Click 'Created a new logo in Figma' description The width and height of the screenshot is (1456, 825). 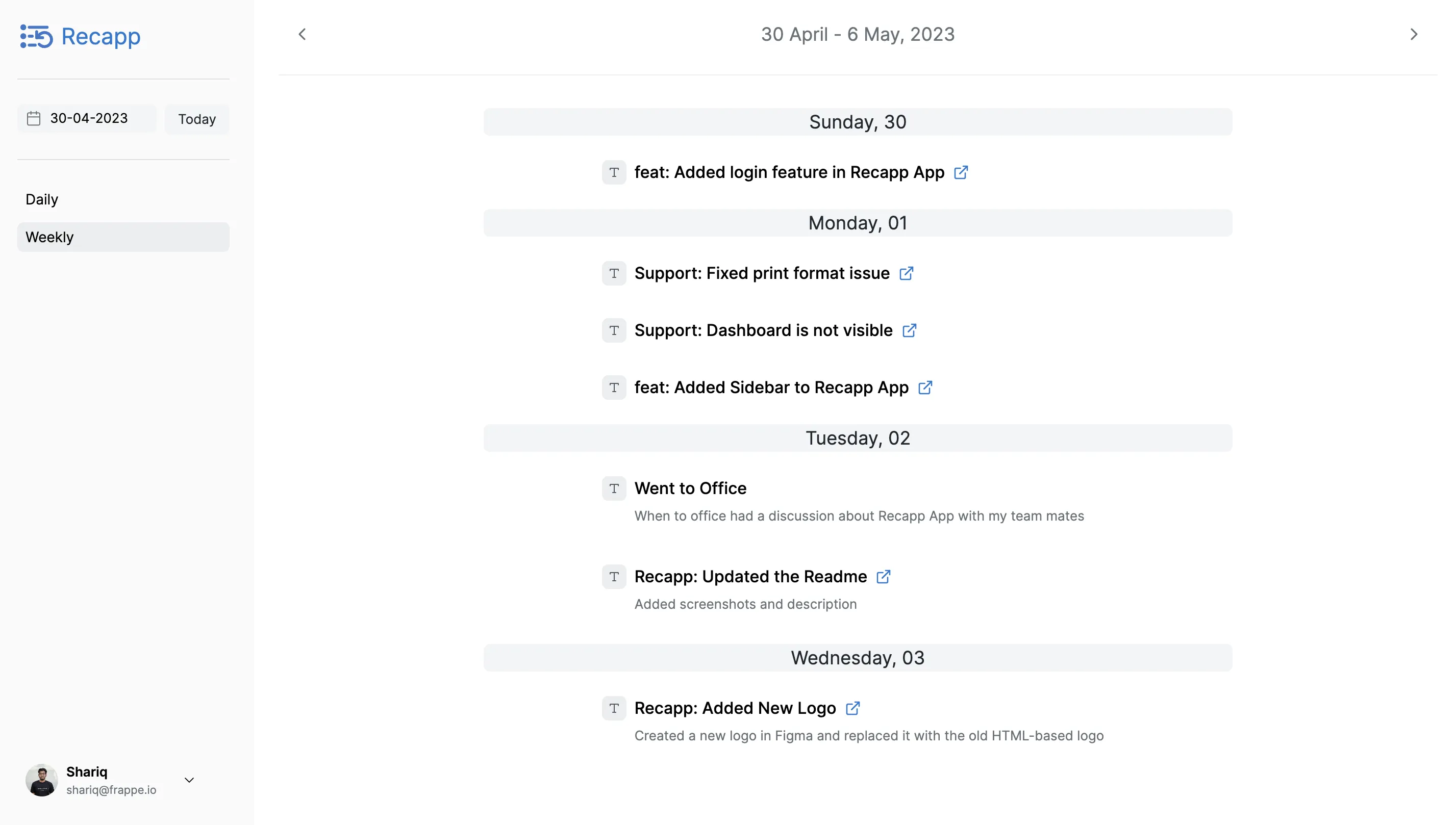pos(869,736)
